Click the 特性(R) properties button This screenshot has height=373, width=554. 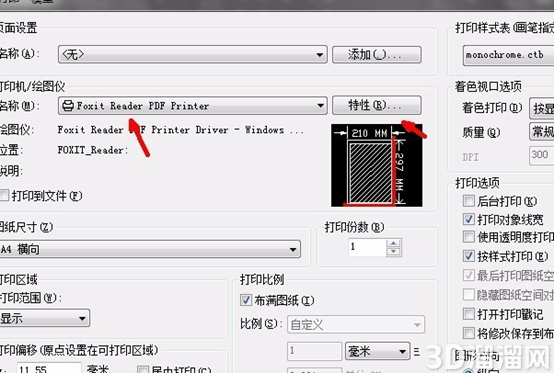tap(377, 105)
